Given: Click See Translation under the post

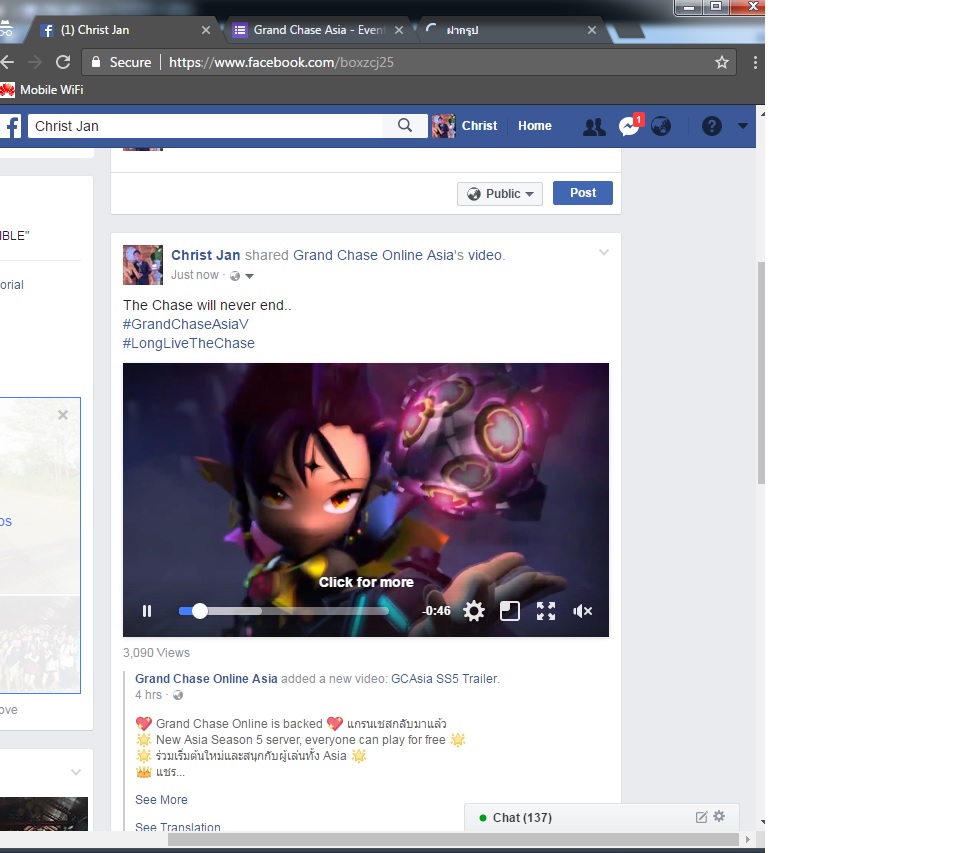Looking at the screenshot, I should pyautogui.click(x=178, y=827).
